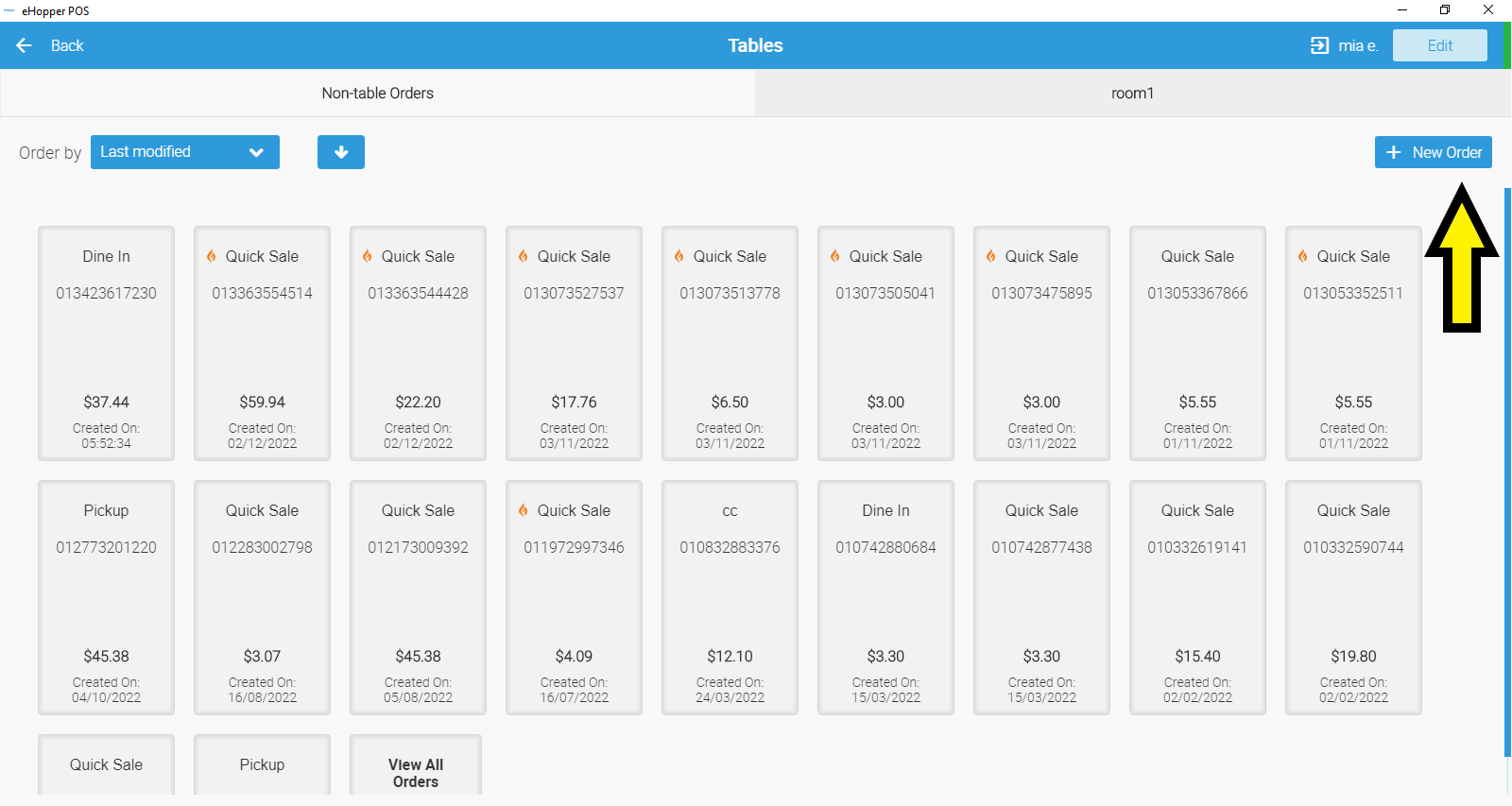Screen dimensions: 1512x806
Task: Restore down the eHopper POS window
Action: [x=1445, y=9]
